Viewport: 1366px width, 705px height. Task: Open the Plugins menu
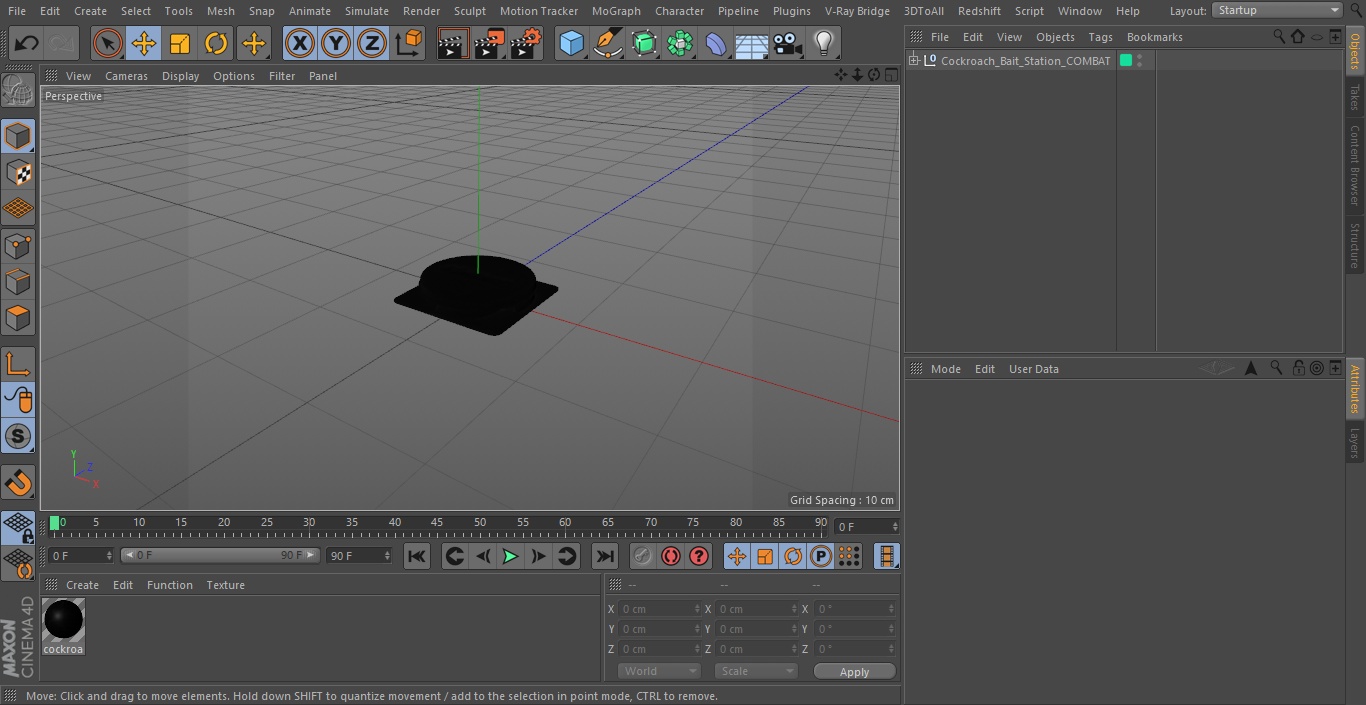click(x=791, y=11)
